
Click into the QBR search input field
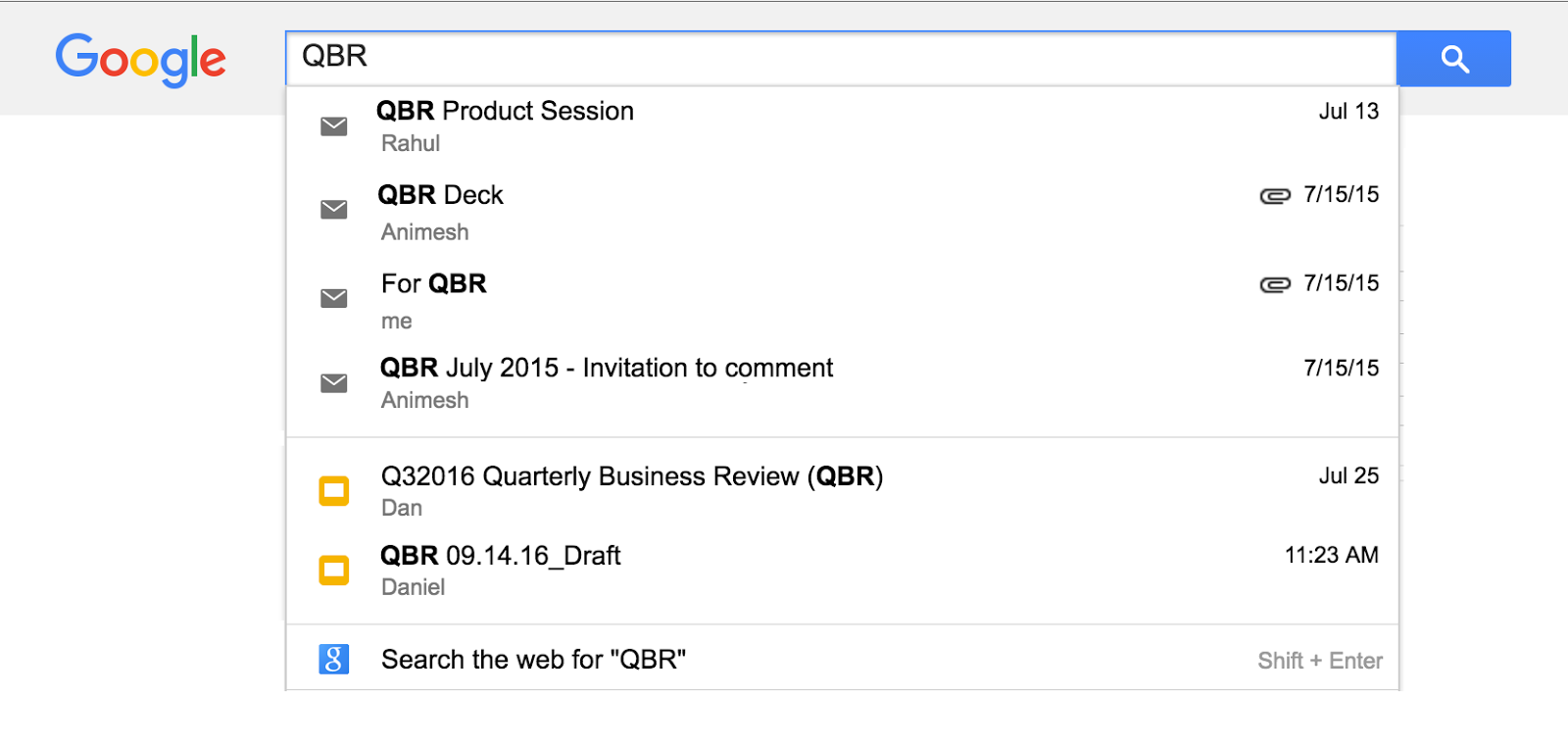pos(841,58)
